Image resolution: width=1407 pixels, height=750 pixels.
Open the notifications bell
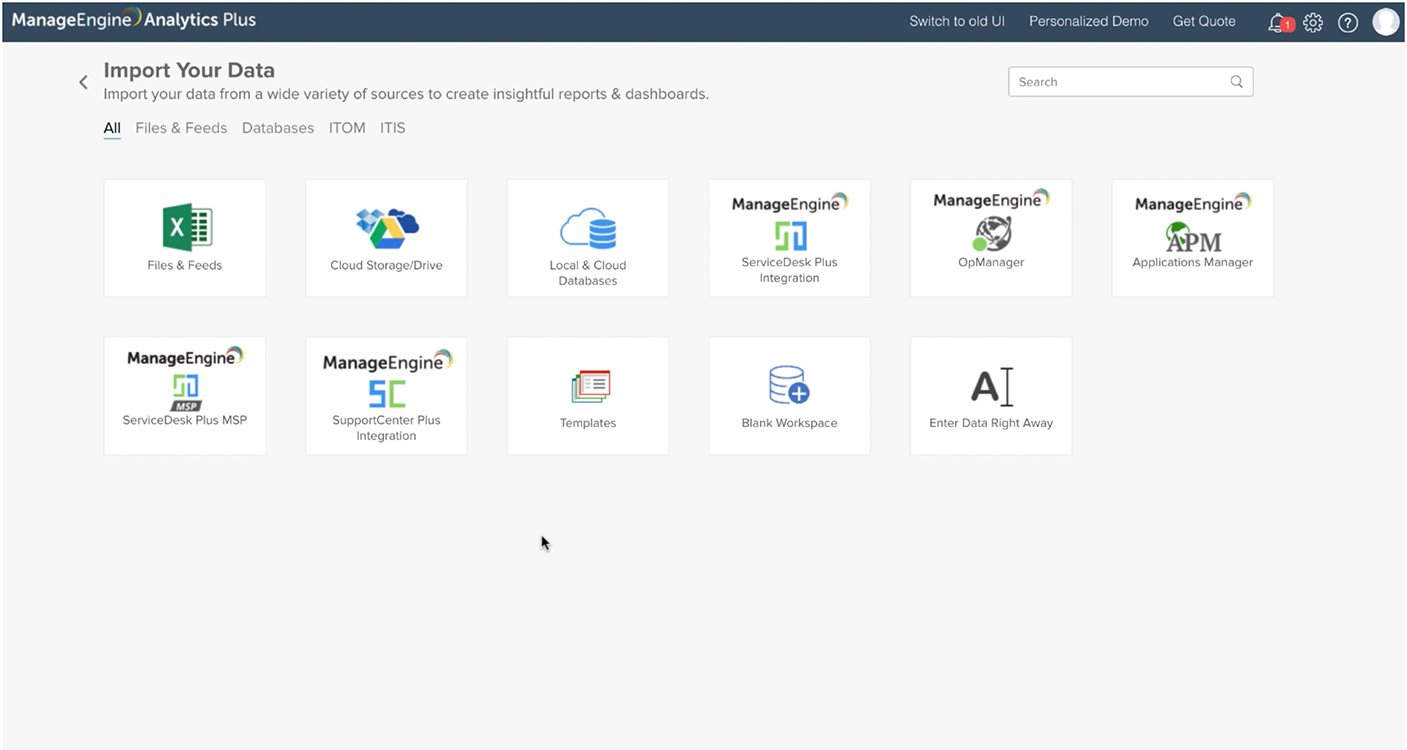(x=1279, y=22)
